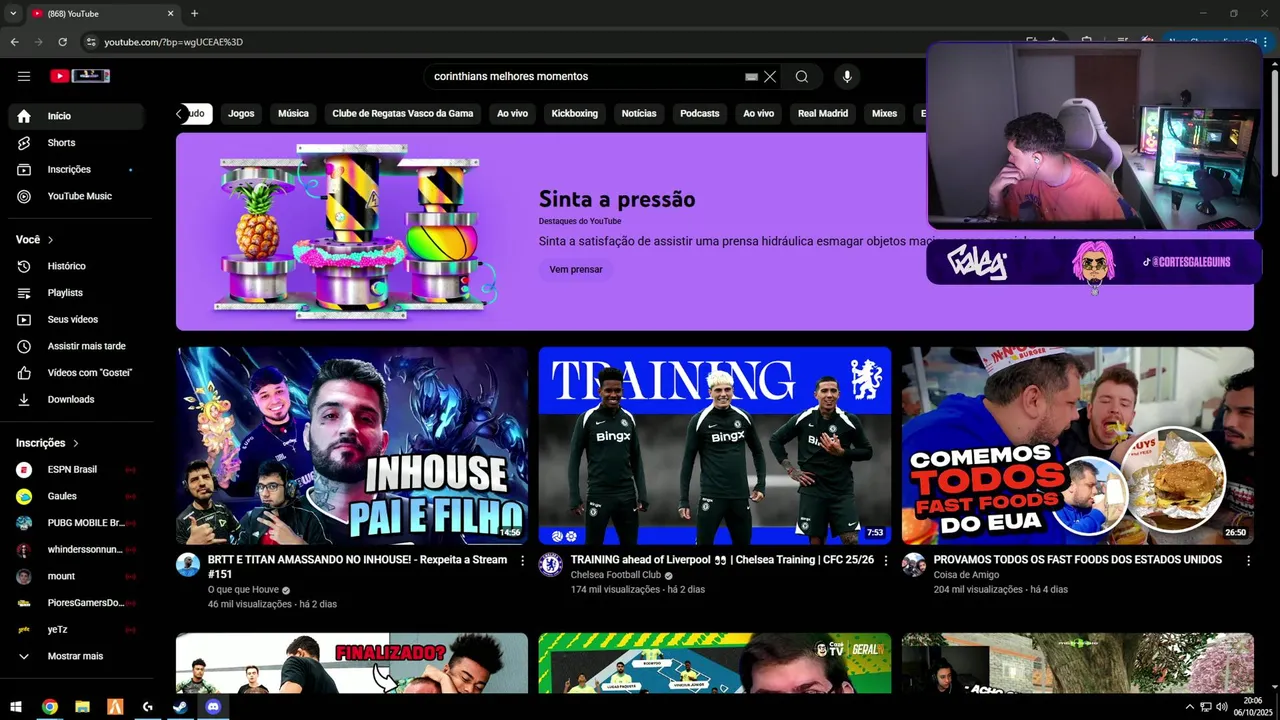Open Playlists in sidebar

76,293
